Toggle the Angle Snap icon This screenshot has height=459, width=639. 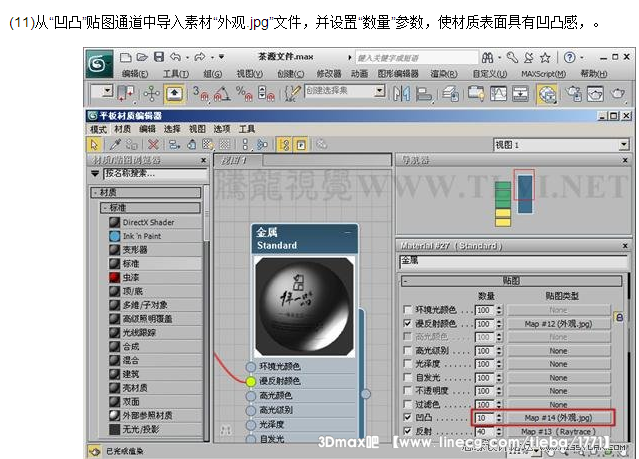(x=222, y=94)
